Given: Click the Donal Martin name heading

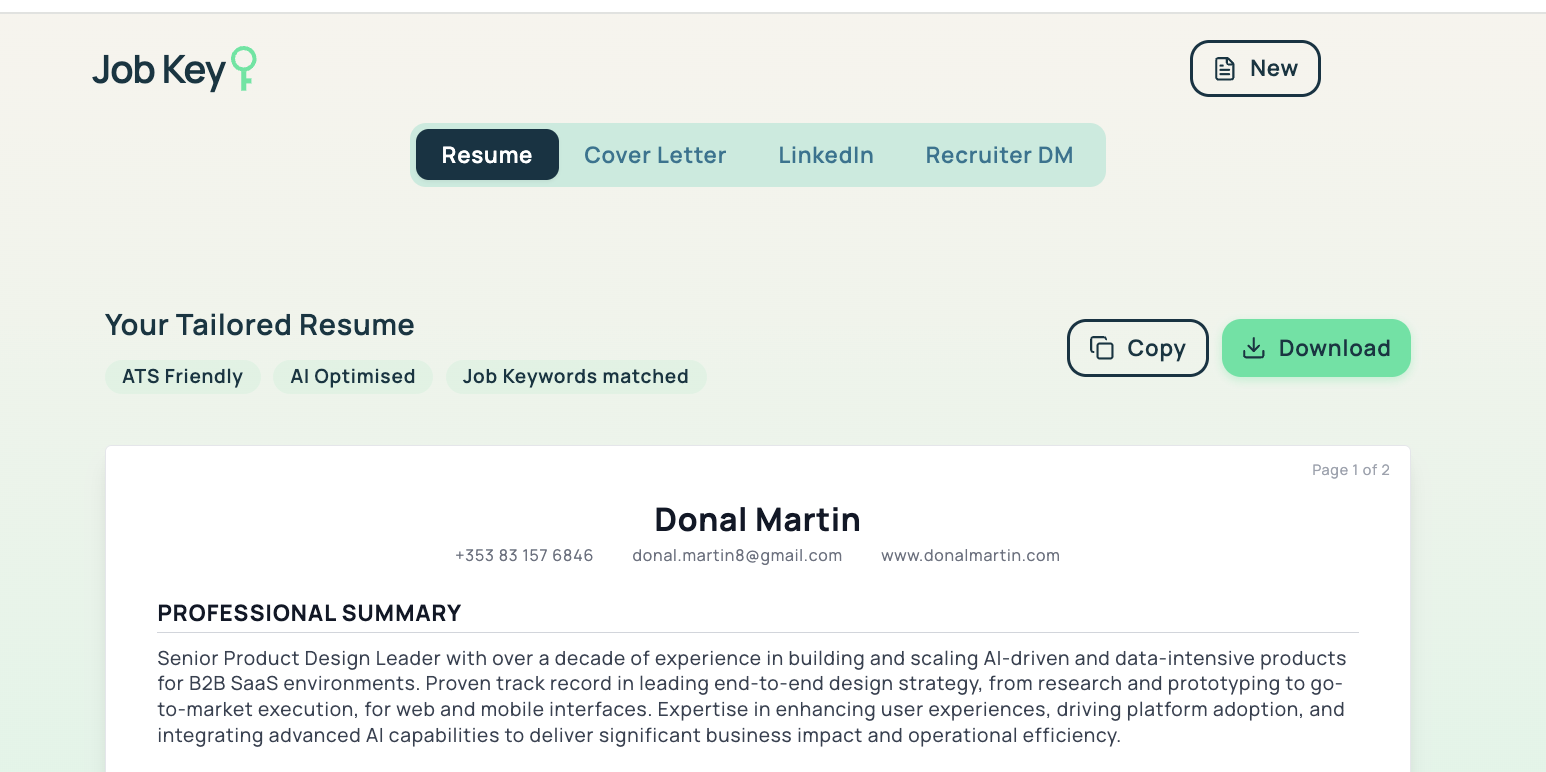Looking at the screenshot, I should 758,520.
